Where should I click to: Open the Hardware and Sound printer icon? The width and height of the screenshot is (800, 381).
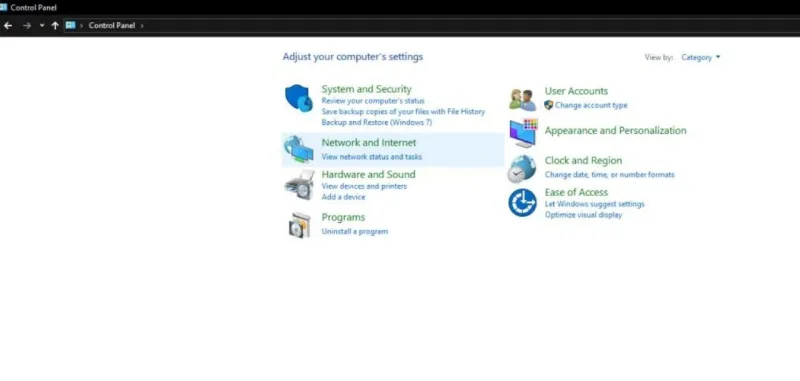pyautogui.click(x=299, y=185)
